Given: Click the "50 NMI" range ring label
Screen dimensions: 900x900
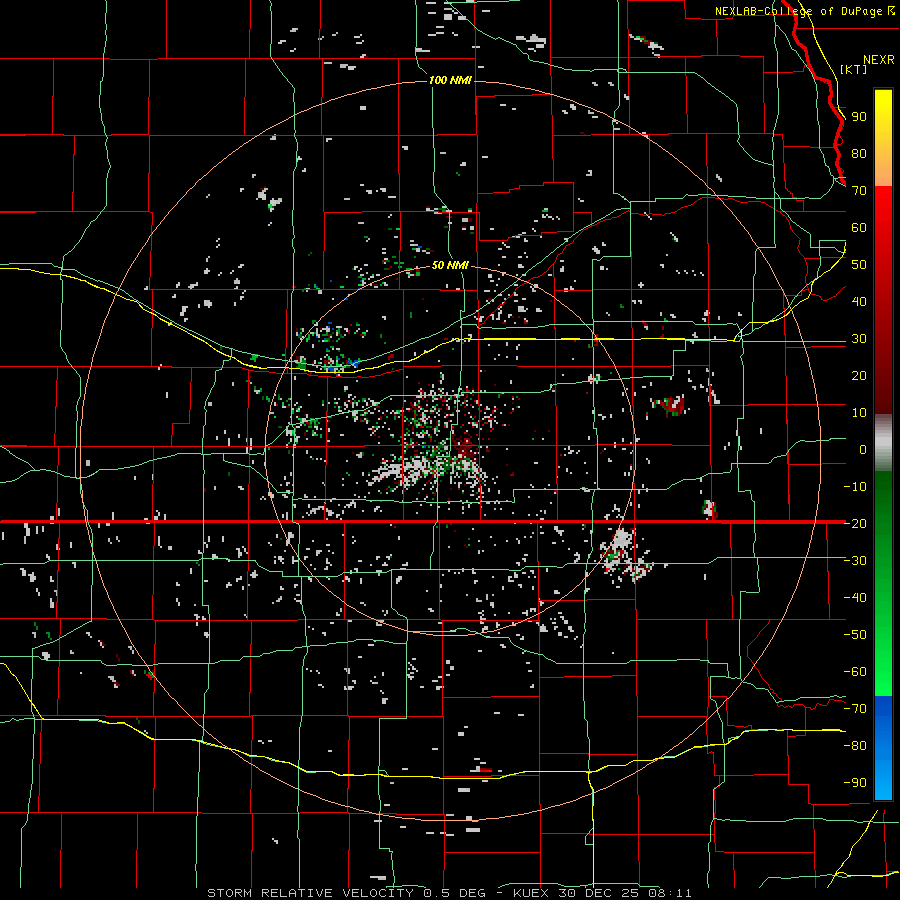Looking at the screenshot, I should tap(450, 265).
